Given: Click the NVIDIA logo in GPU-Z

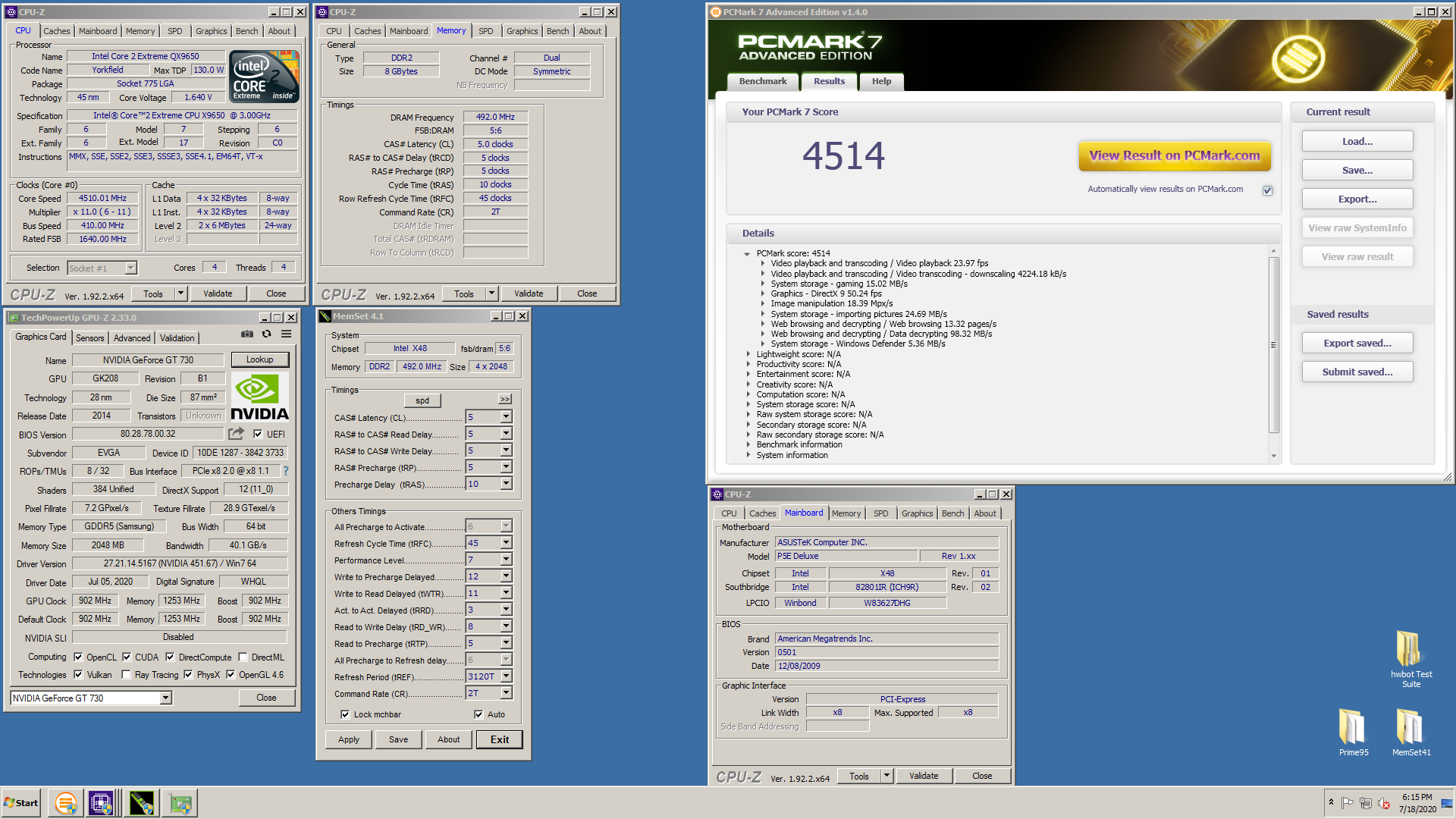Looking at the screenshot, I should [x=260, y=397].
